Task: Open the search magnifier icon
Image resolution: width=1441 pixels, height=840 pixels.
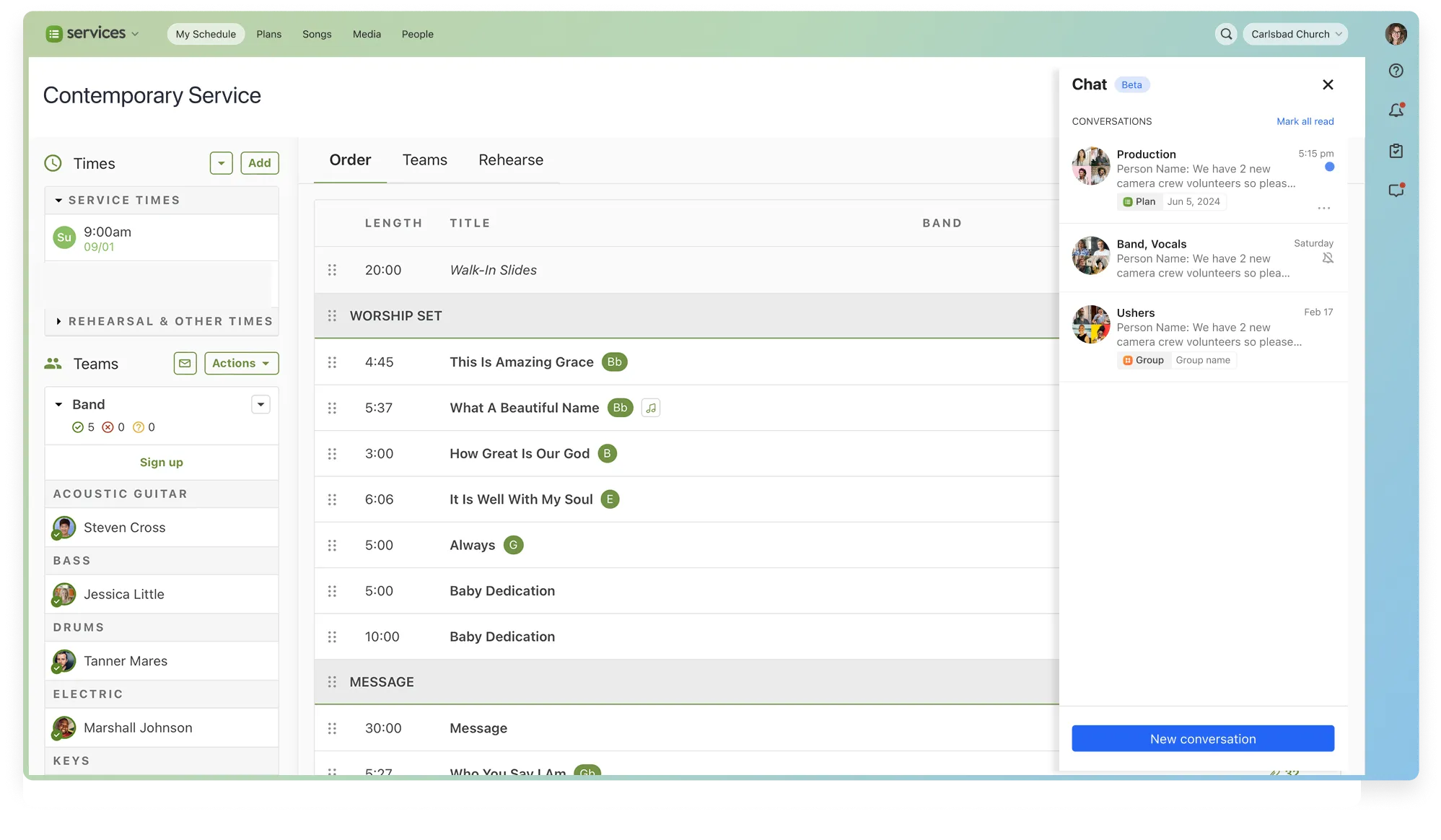Action: click(x=1226, y=34)
